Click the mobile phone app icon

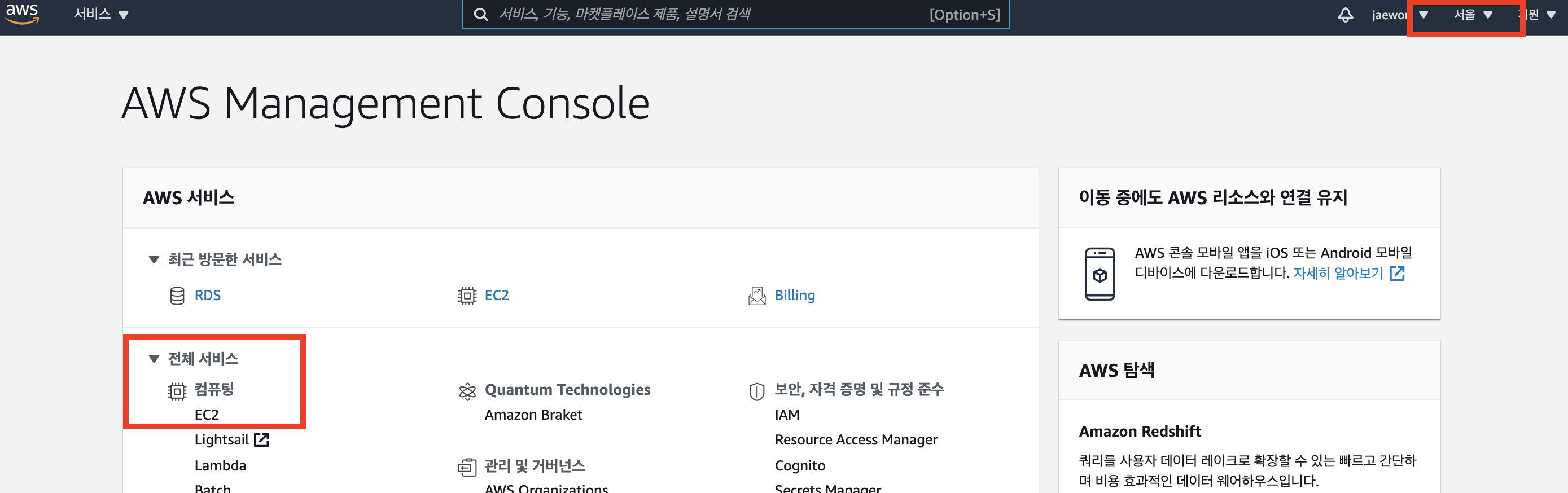tap(1100, 274)
